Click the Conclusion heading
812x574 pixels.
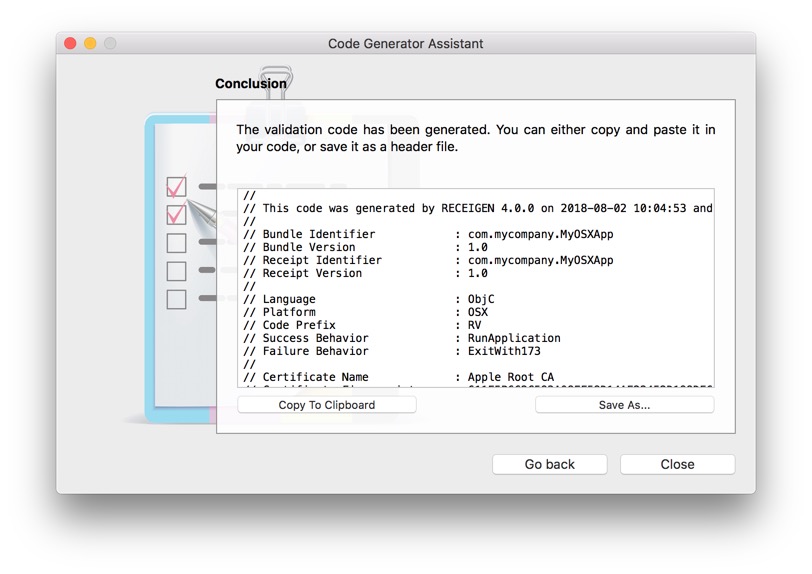click(250, 84)
